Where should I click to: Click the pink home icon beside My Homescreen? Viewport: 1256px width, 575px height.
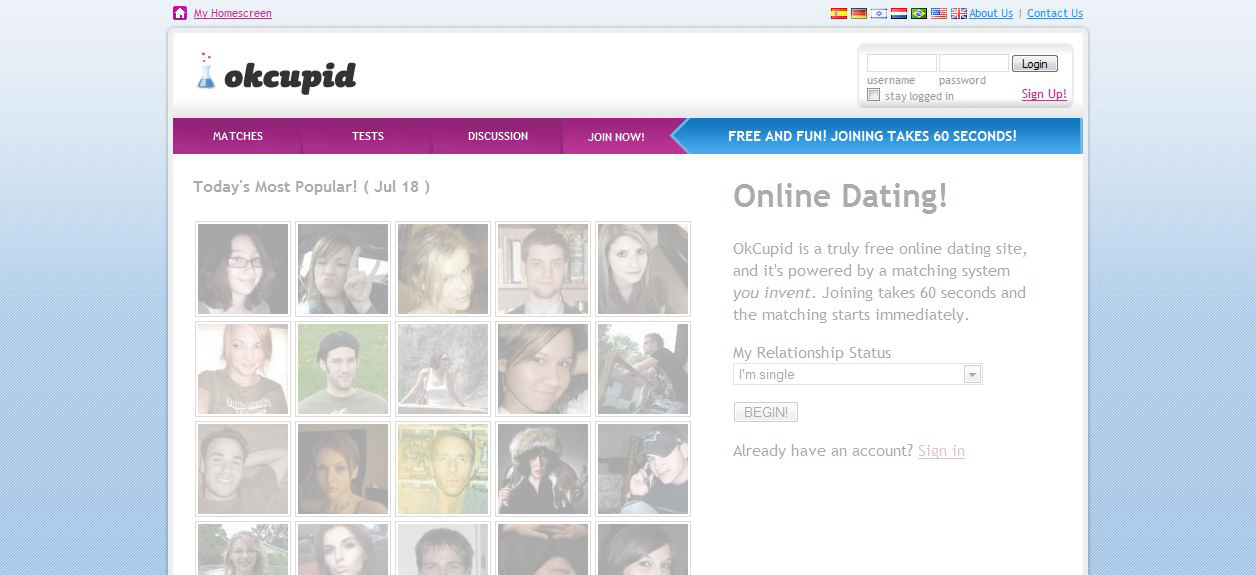[180, 13]
